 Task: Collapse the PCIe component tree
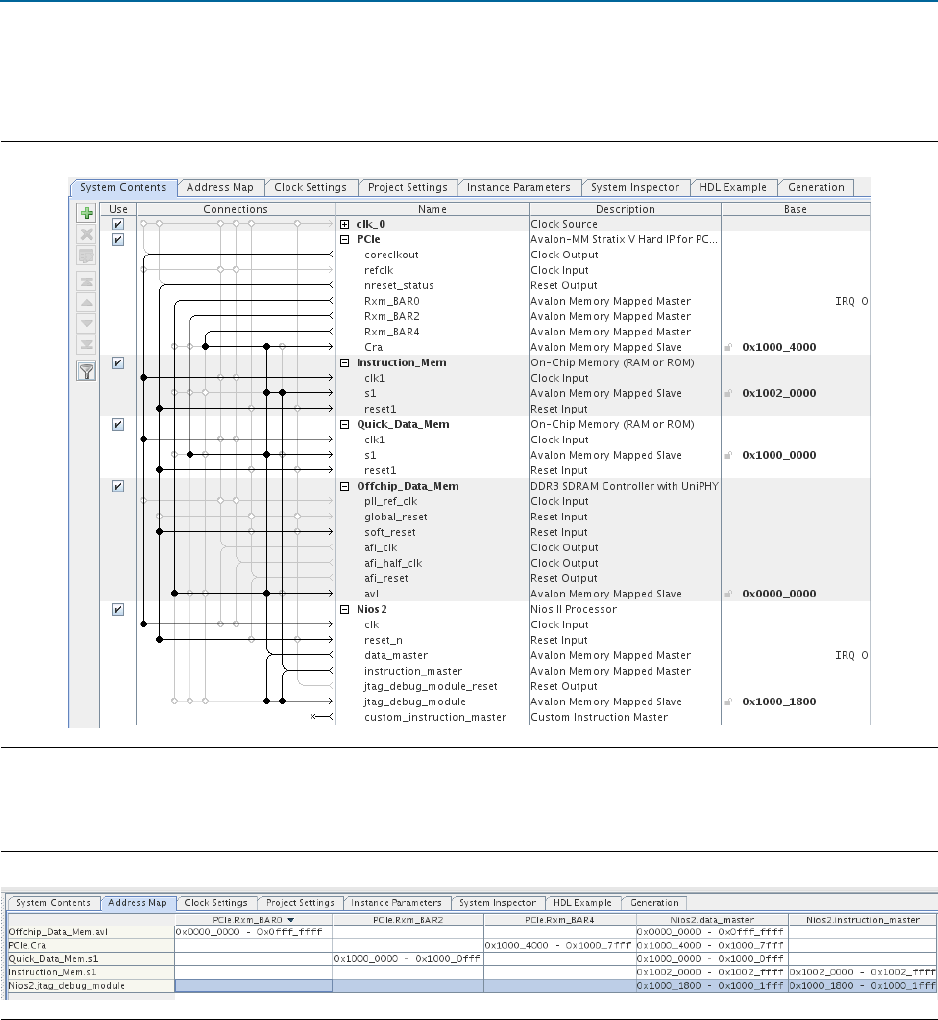[x=345, y=239]
